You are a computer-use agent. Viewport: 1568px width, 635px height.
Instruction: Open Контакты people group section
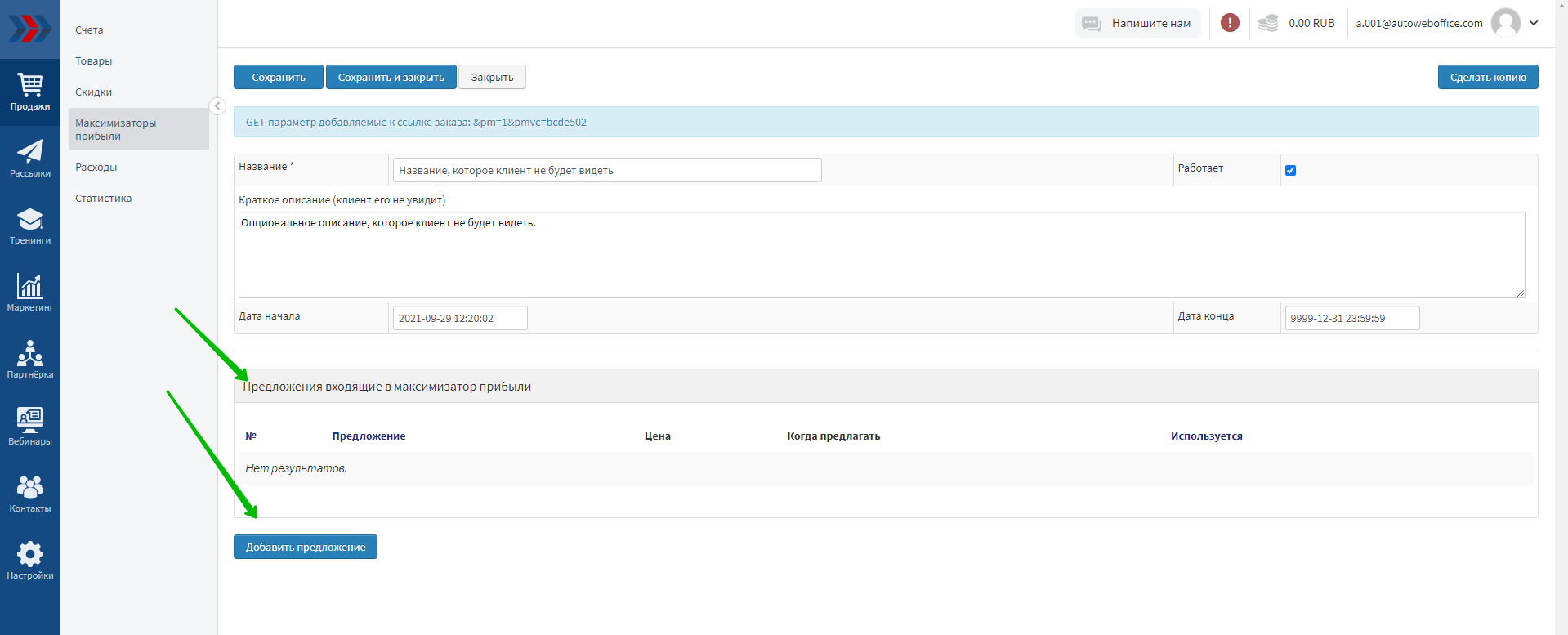point(30,494)
